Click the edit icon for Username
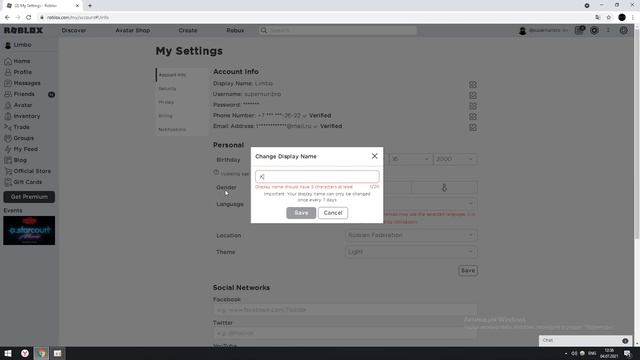The image size is (640, 360). [x=473, y=95]
